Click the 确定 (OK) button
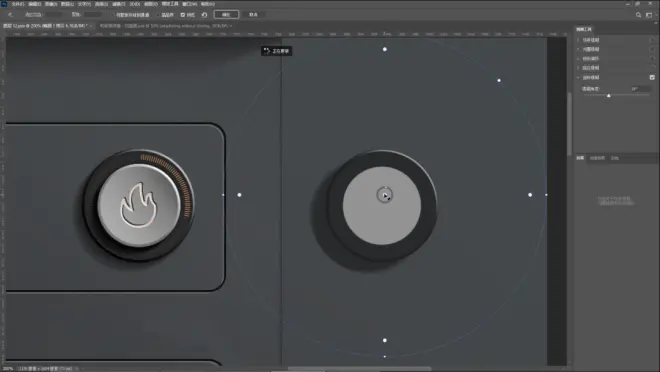Screen dimensions: 660x372 coord(226,15)
